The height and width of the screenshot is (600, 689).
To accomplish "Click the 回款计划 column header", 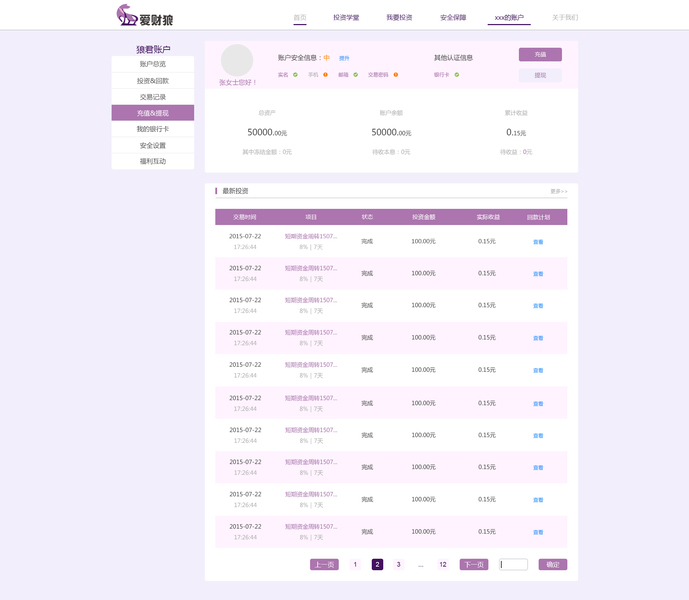I will click(x=538, y=217).
